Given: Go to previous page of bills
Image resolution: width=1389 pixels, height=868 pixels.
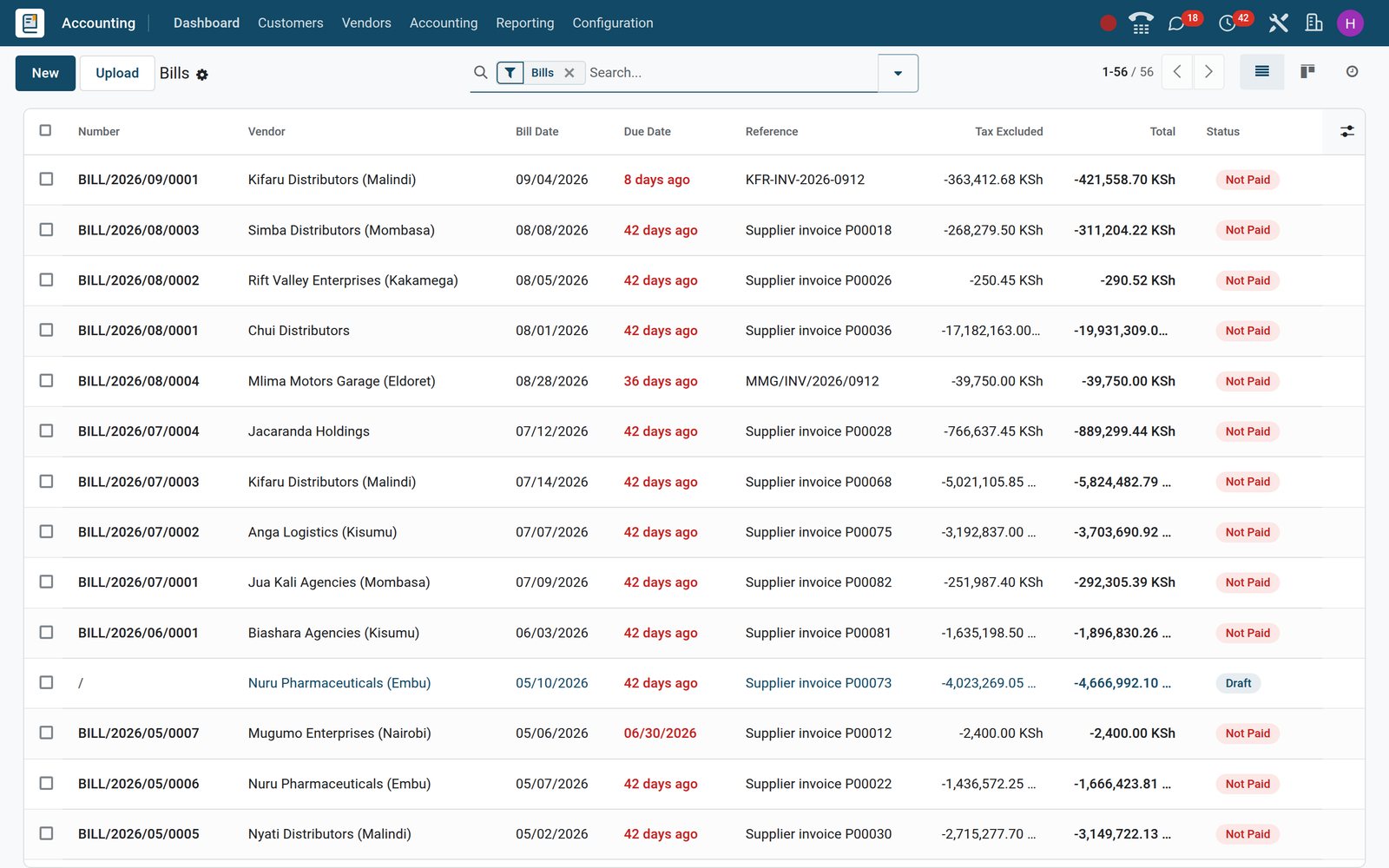Looking at the screenshot, I should 1177,72.
